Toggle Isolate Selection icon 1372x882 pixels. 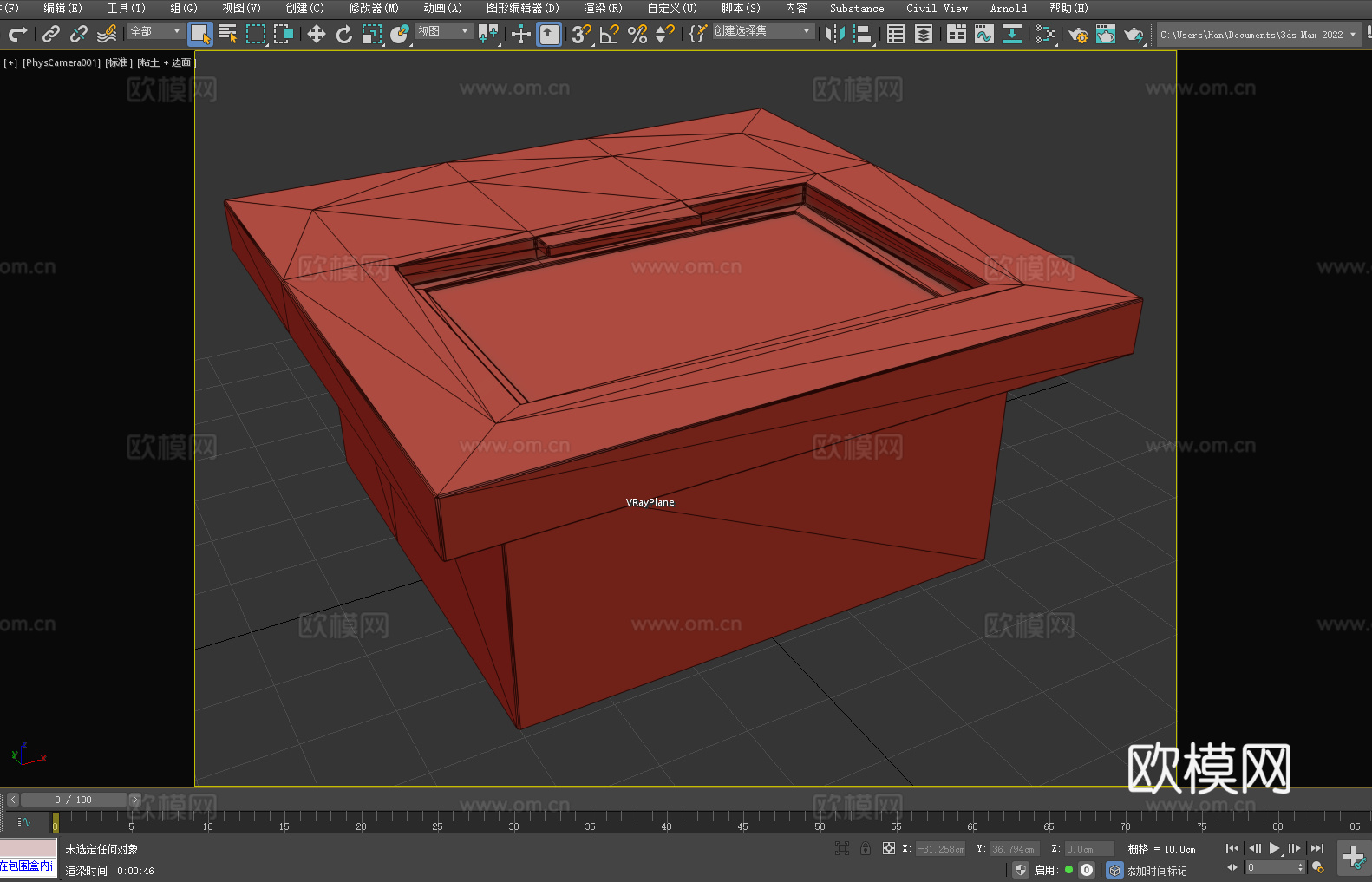point(841,848)
